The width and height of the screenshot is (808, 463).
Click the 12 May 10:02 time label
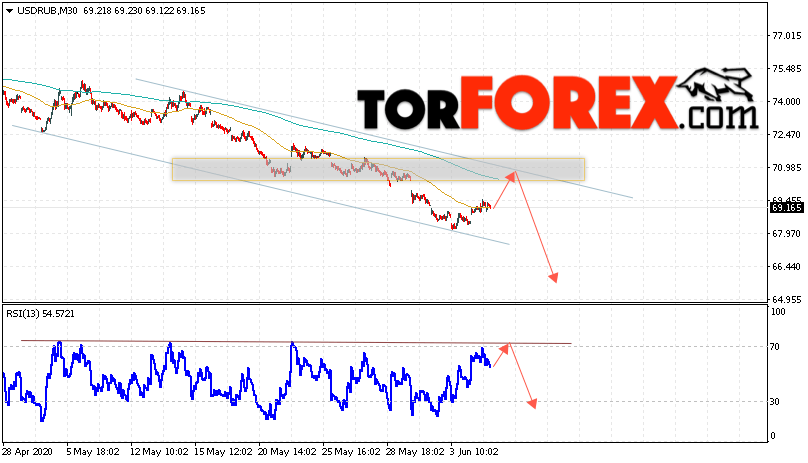(x=159, y=452)
